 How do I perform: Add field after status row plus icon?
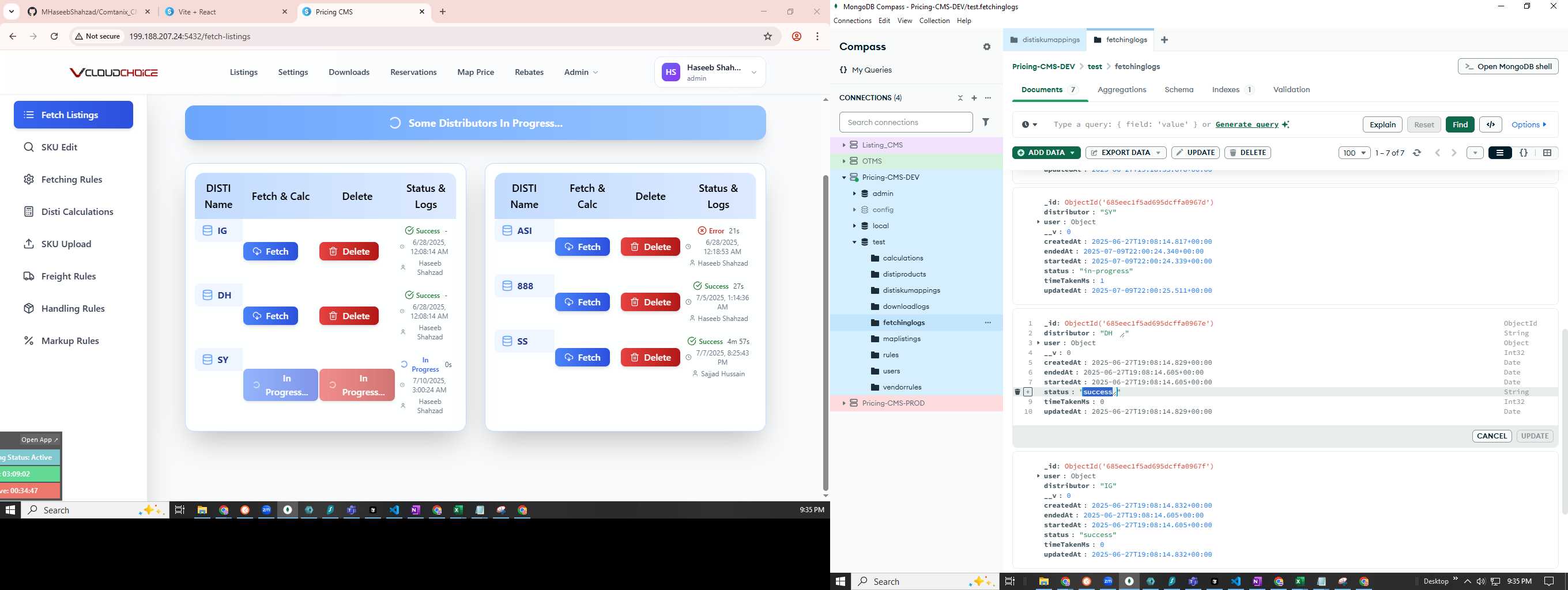pos(1028,392)
